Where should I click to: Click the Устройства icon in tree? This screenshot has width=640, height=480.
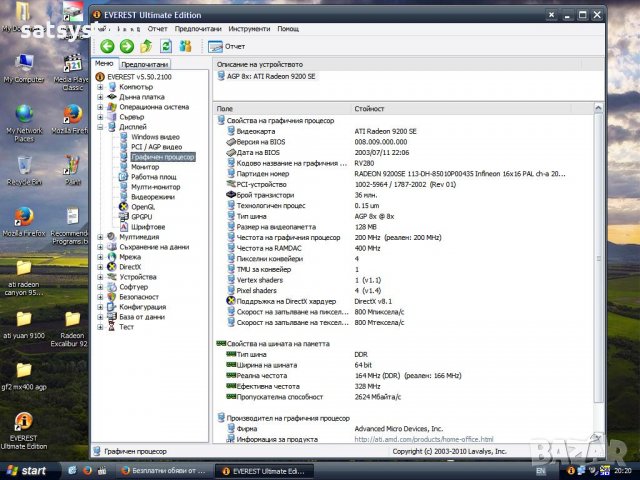click(x=111, y=277)
